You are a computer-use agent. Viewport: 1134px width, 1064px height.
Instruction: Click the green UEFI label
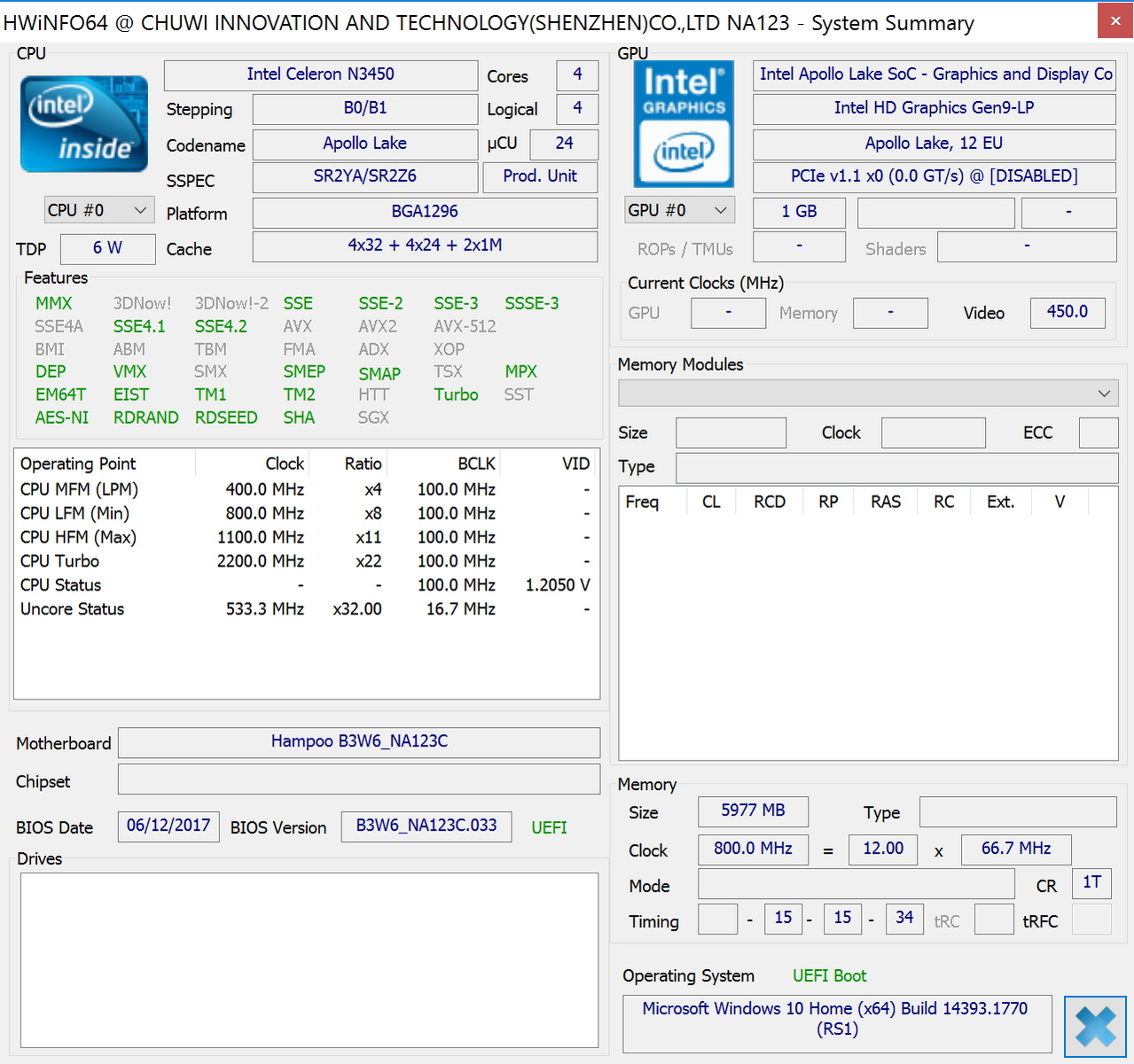point(549,827)
